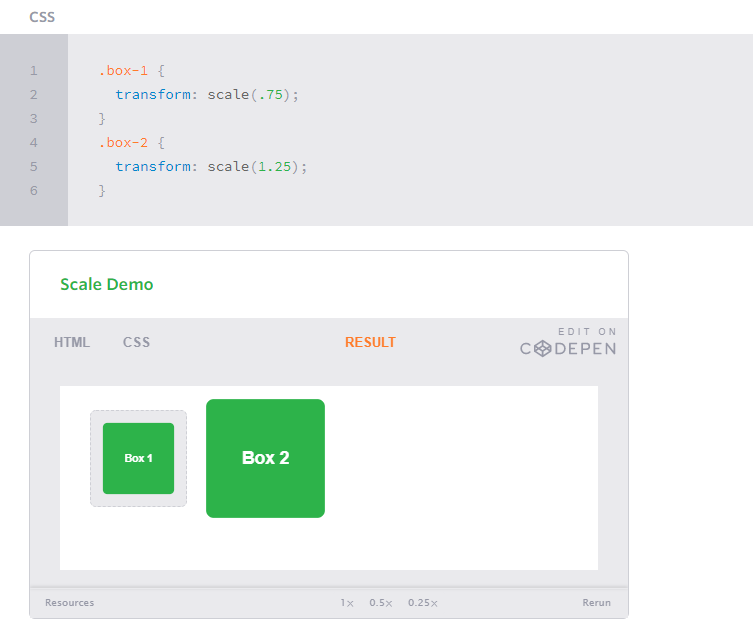
Task: Click the CodePen logo icon
Action: point(543,349)
